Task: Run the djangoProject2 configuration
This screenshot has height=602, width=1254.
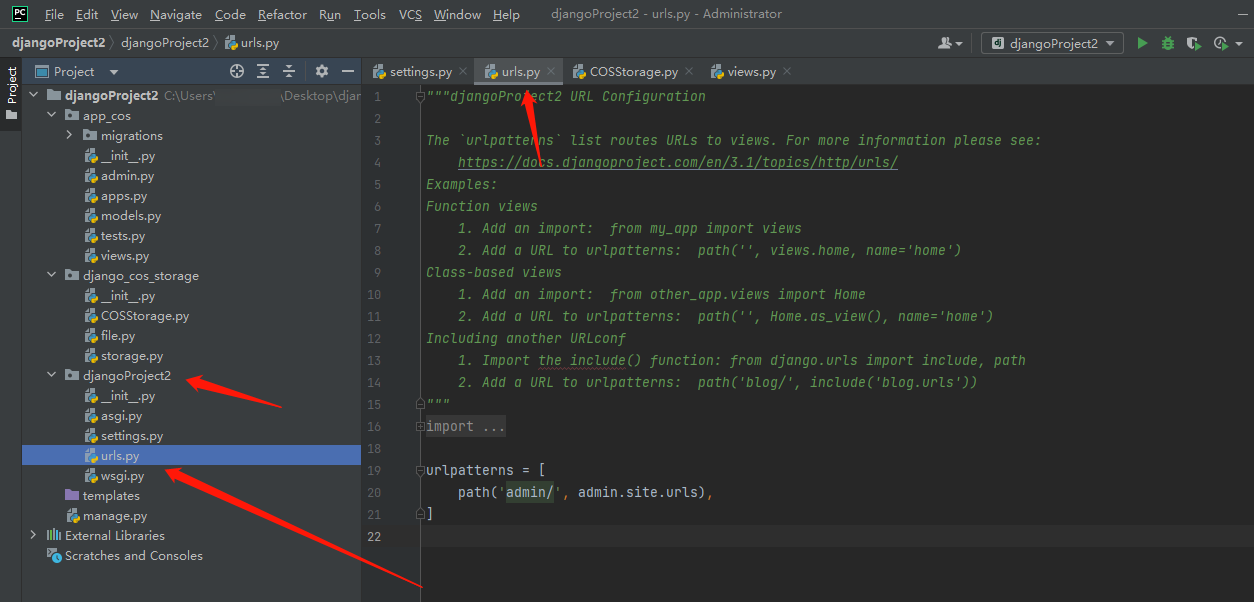Action: click(1142, 43)
